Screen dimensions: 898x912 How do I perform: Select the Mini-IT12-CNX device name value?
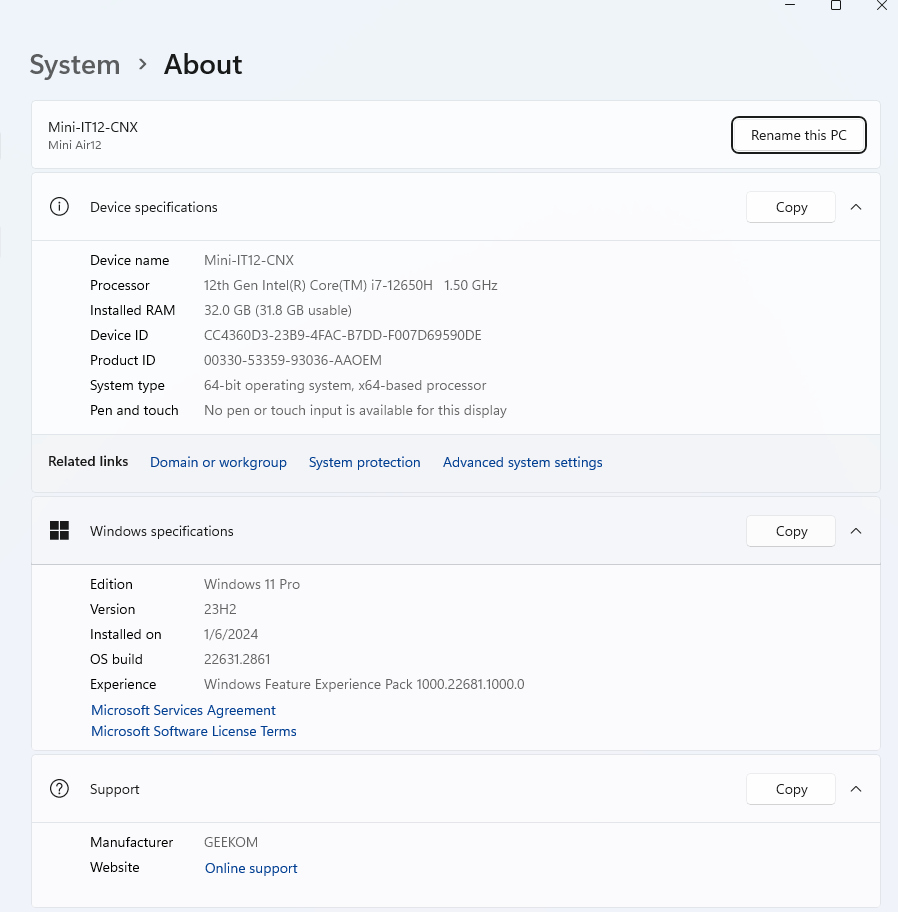point(249,260)
